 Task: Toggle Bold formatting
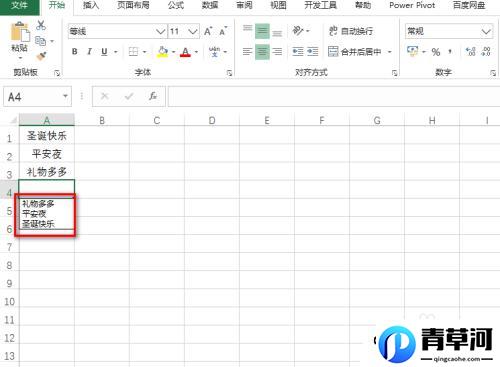[75, 52]
